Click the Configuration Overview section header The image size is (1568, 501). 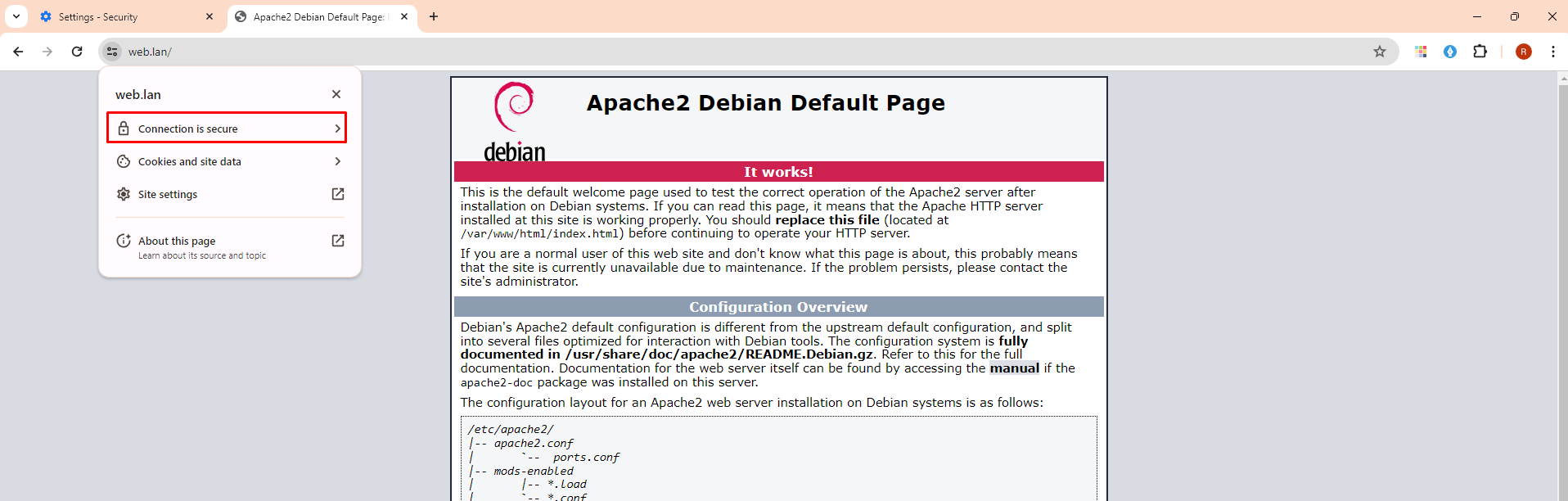[778, 307]
